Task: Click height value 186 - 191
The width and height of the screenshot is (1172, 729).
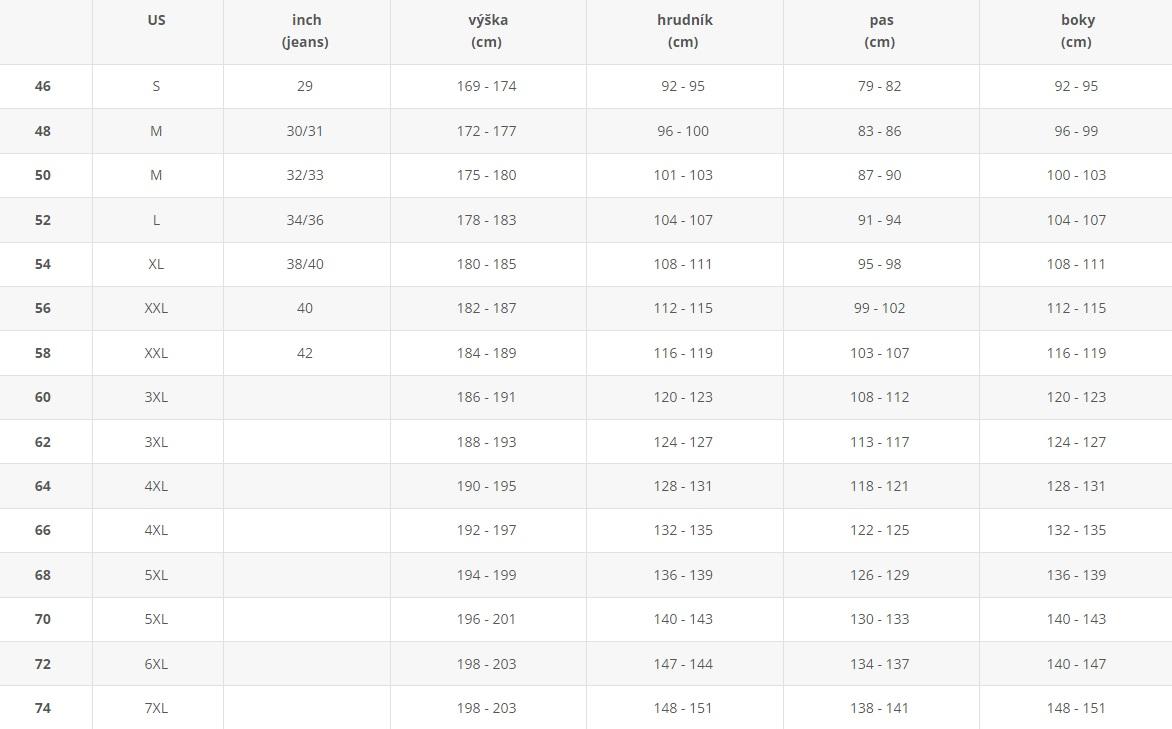Action: 487,397
